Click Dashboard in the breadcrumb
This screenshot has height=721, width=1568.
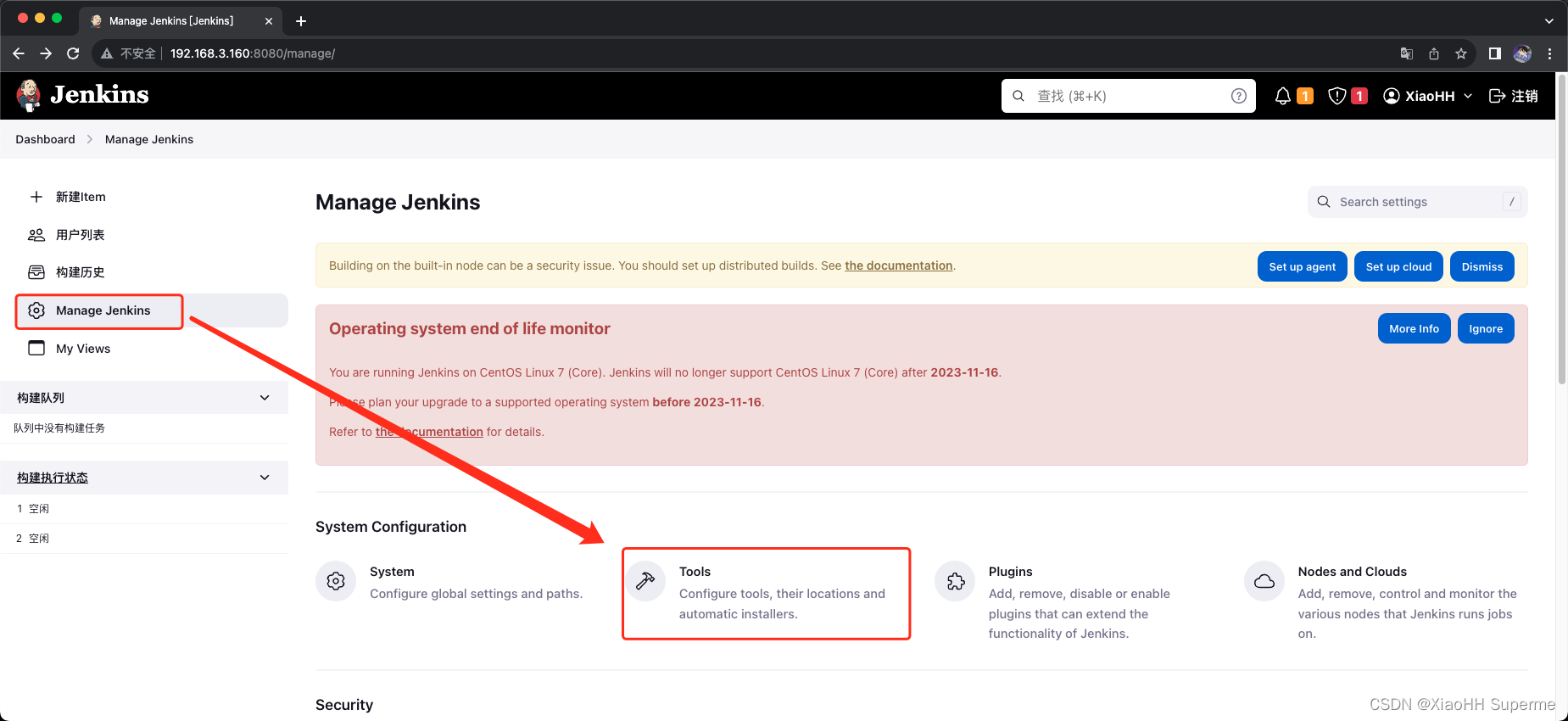(45, 139)
